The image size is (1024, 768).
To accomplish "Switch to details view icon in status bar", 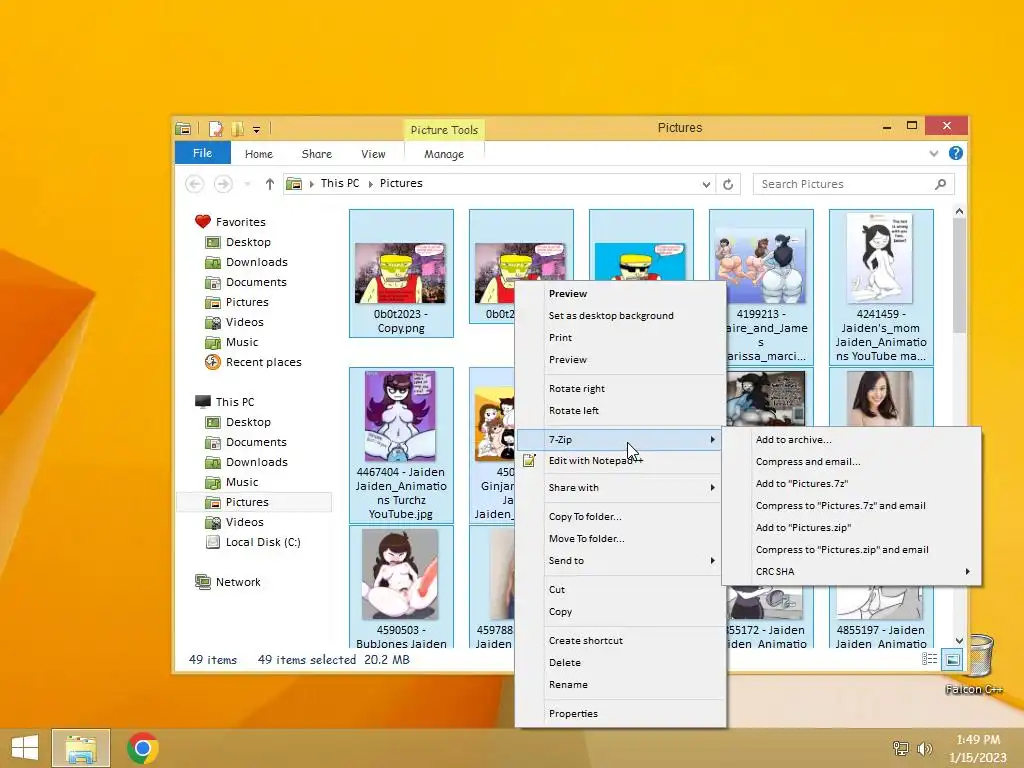I will point(929,660).
